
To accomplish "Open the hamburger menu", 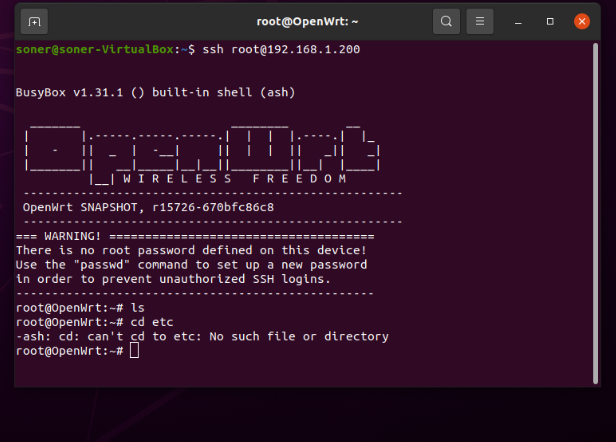I will click(x=480, y=21).
